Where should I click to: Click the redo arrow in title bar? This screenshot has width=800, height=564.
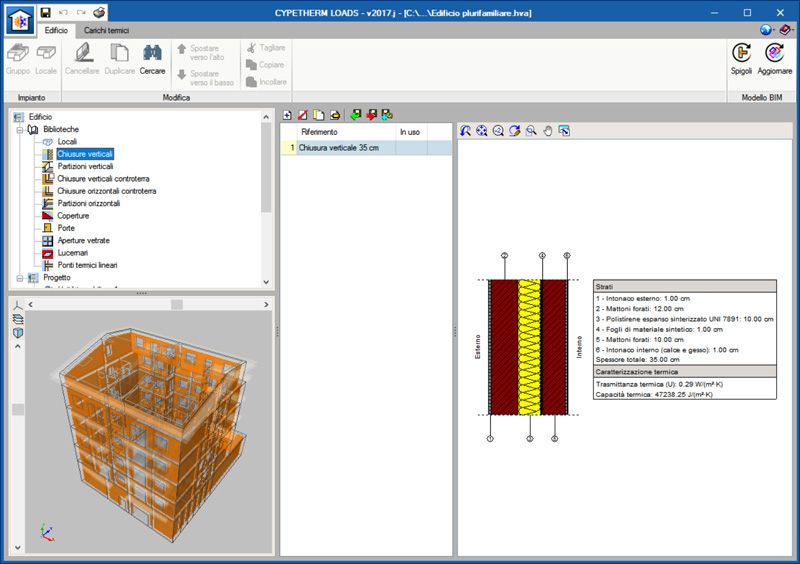tap(81, 12)
